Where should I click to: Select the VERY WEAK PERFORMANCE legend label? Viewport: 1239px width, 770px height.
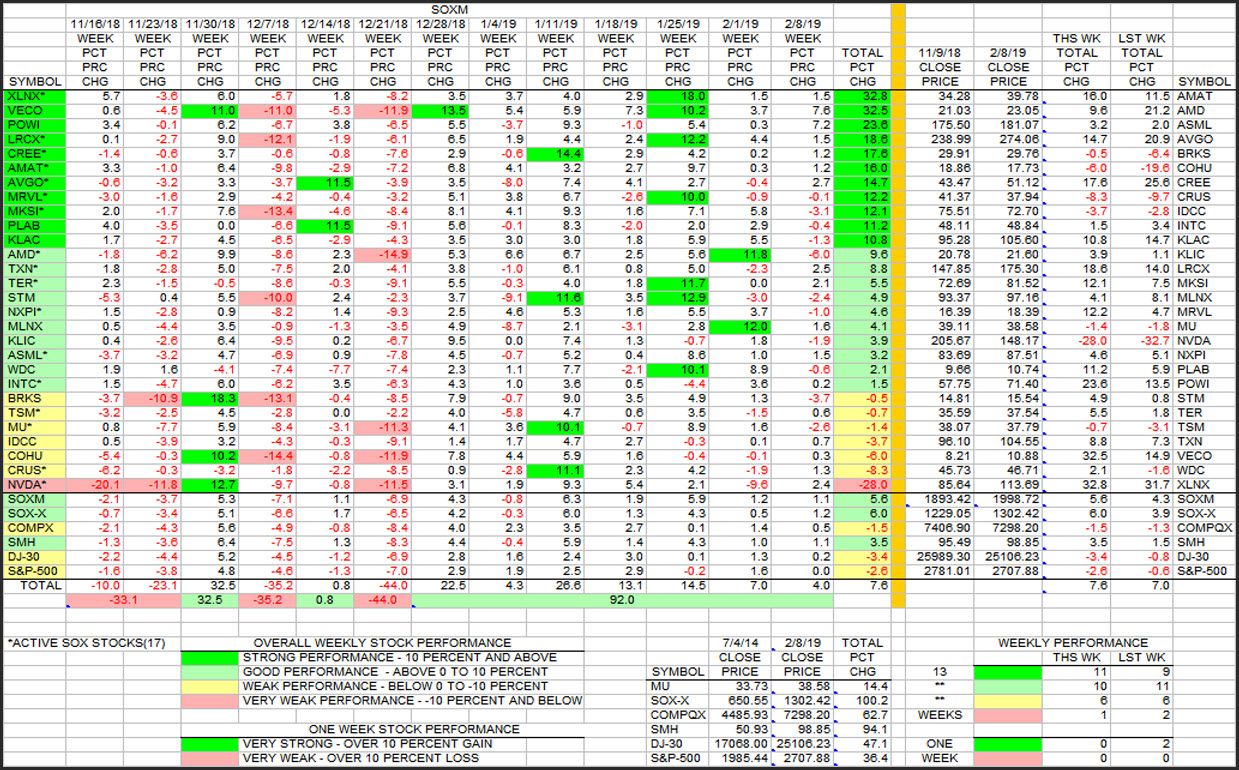point(411,701)
